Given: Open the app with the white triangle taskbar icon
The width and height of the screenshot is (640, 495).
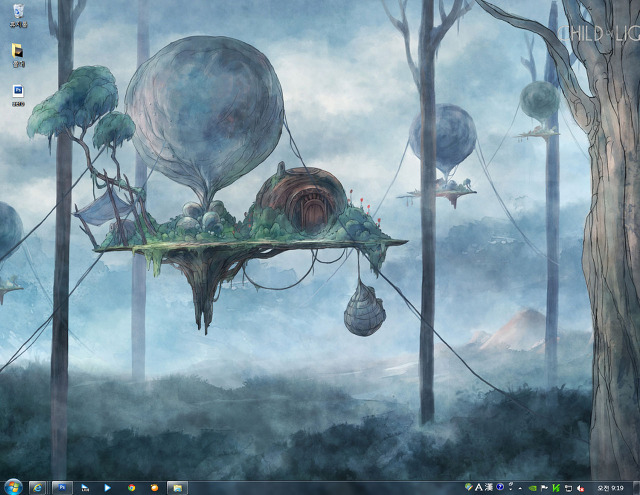Looking at the screenshot, I should (x=85, y=488).
